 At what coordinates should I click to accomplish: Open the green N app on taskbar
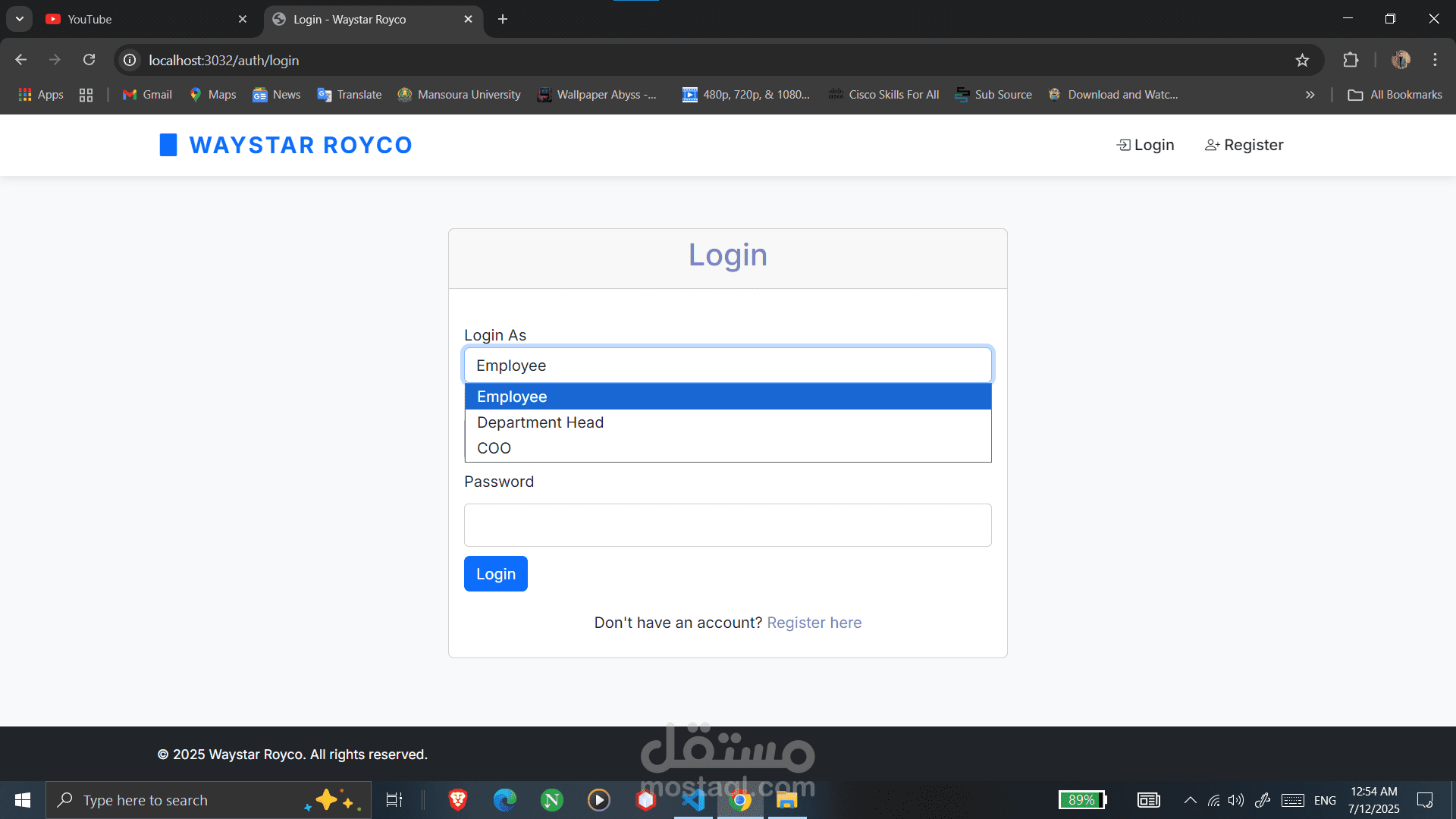point(552,800)
